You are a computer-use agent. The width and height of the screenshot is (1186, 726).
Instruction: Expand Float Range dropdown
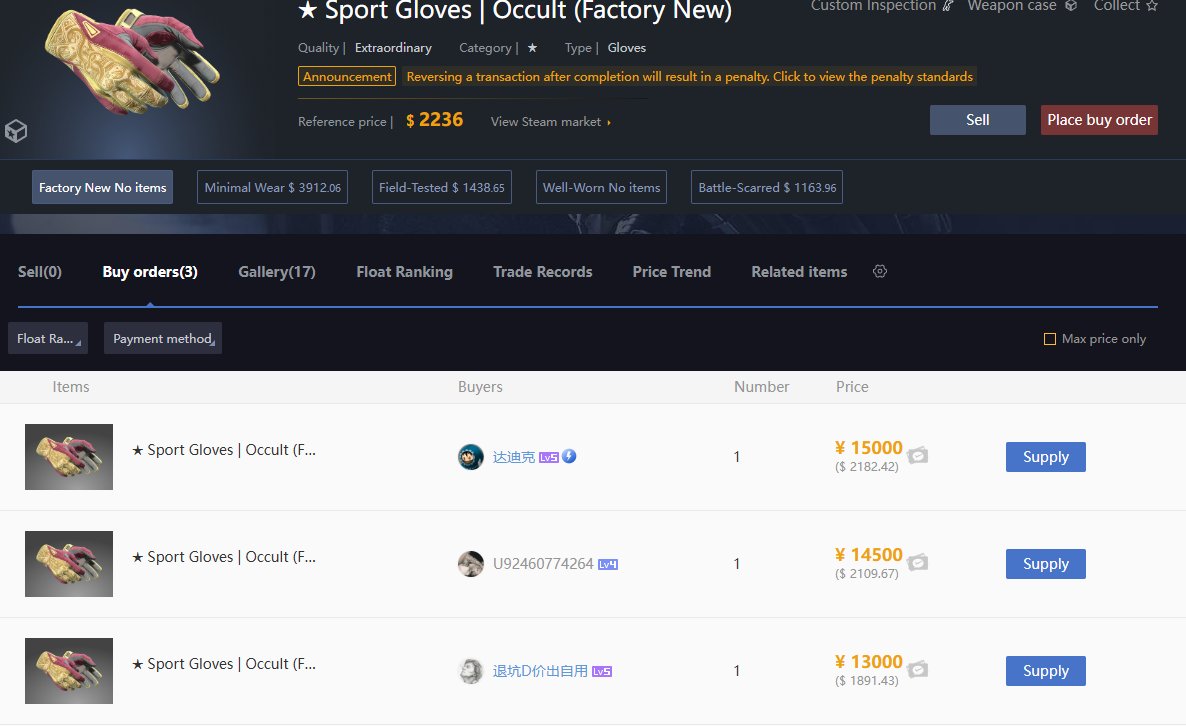pos(48,338)
